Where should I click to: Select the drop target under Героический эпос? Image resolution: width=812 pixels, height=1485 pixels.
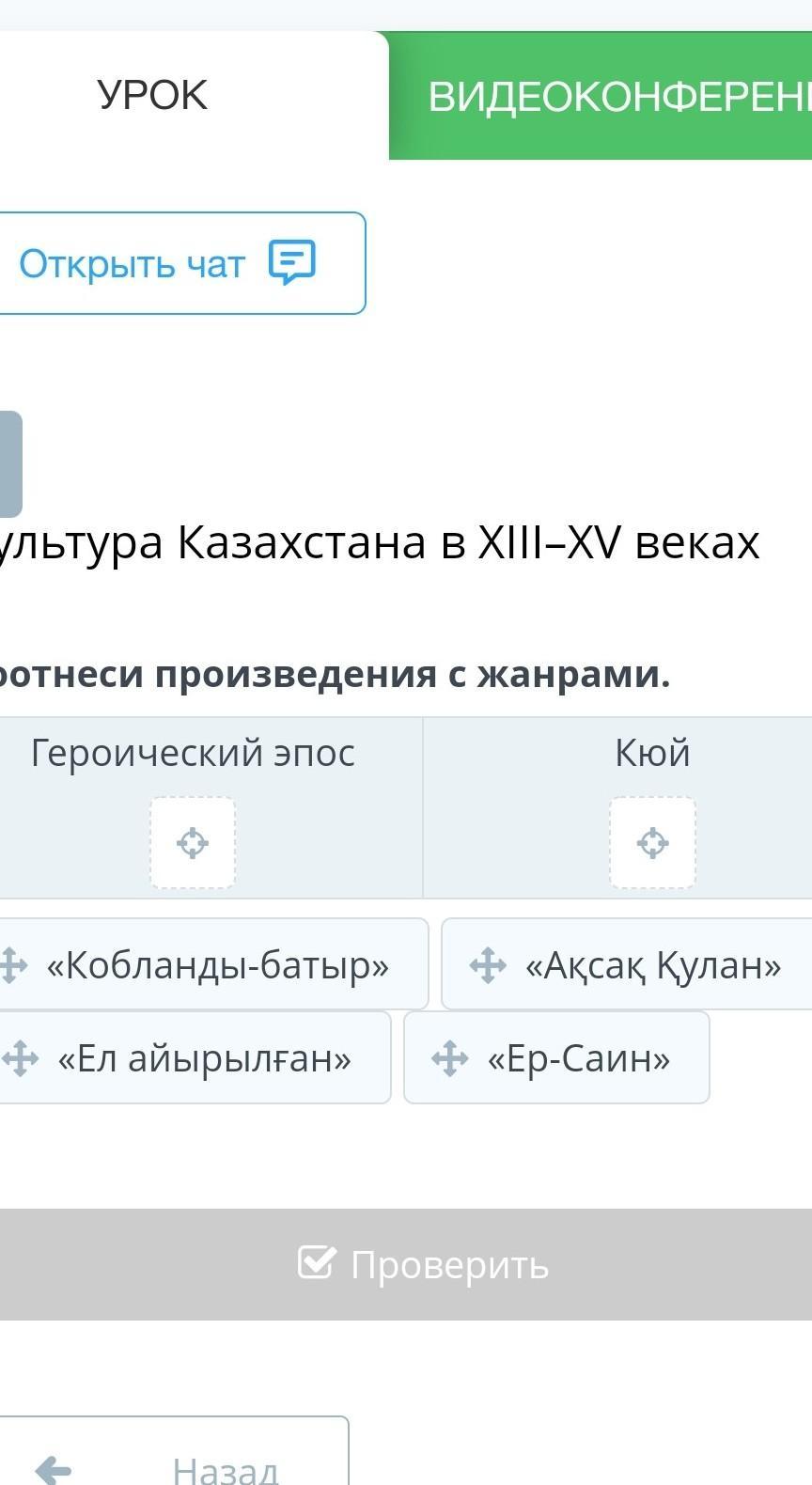(x=193, y=842)
